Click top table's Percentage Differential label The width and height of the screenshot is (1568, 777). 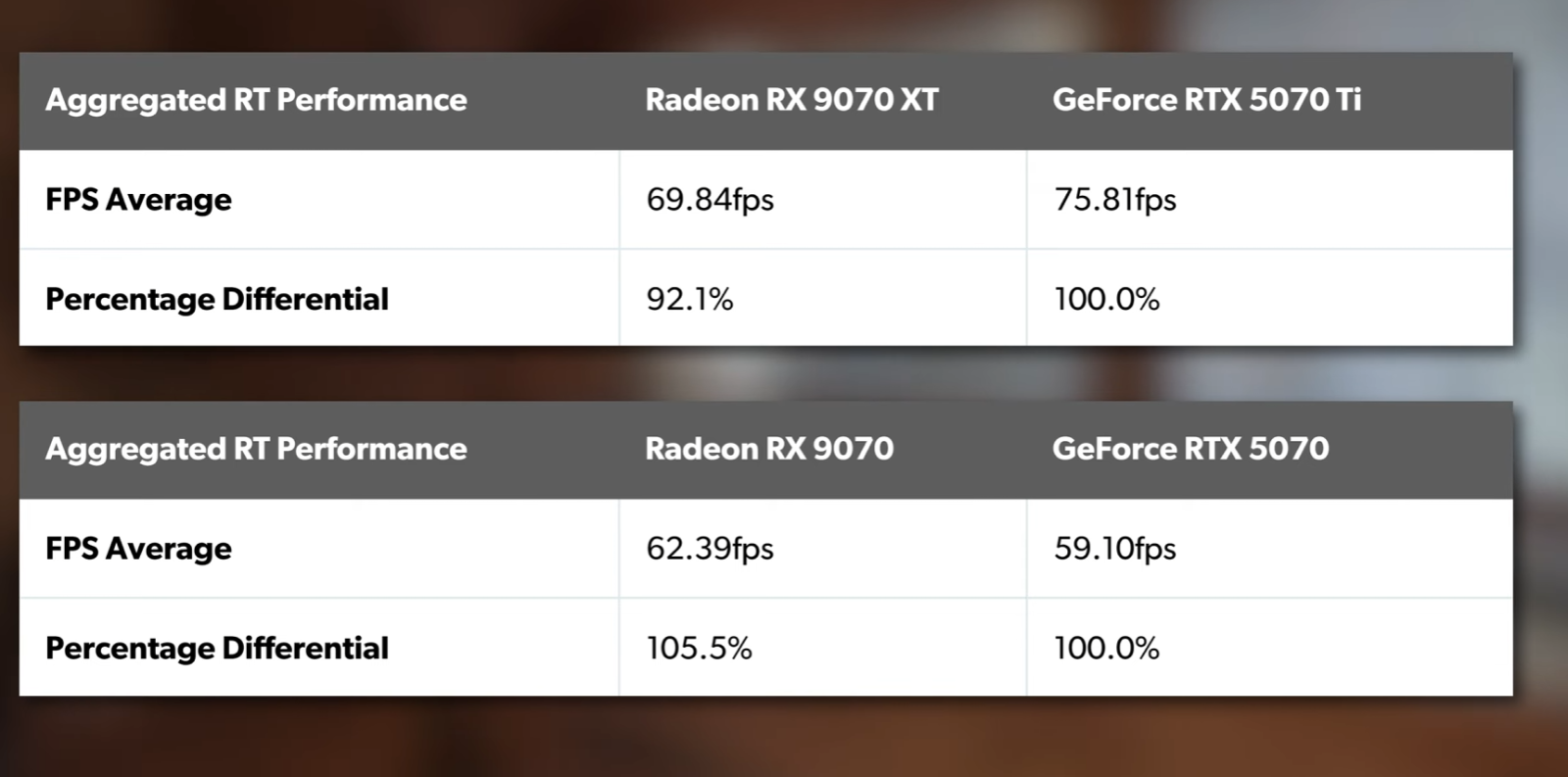(217, 299)
